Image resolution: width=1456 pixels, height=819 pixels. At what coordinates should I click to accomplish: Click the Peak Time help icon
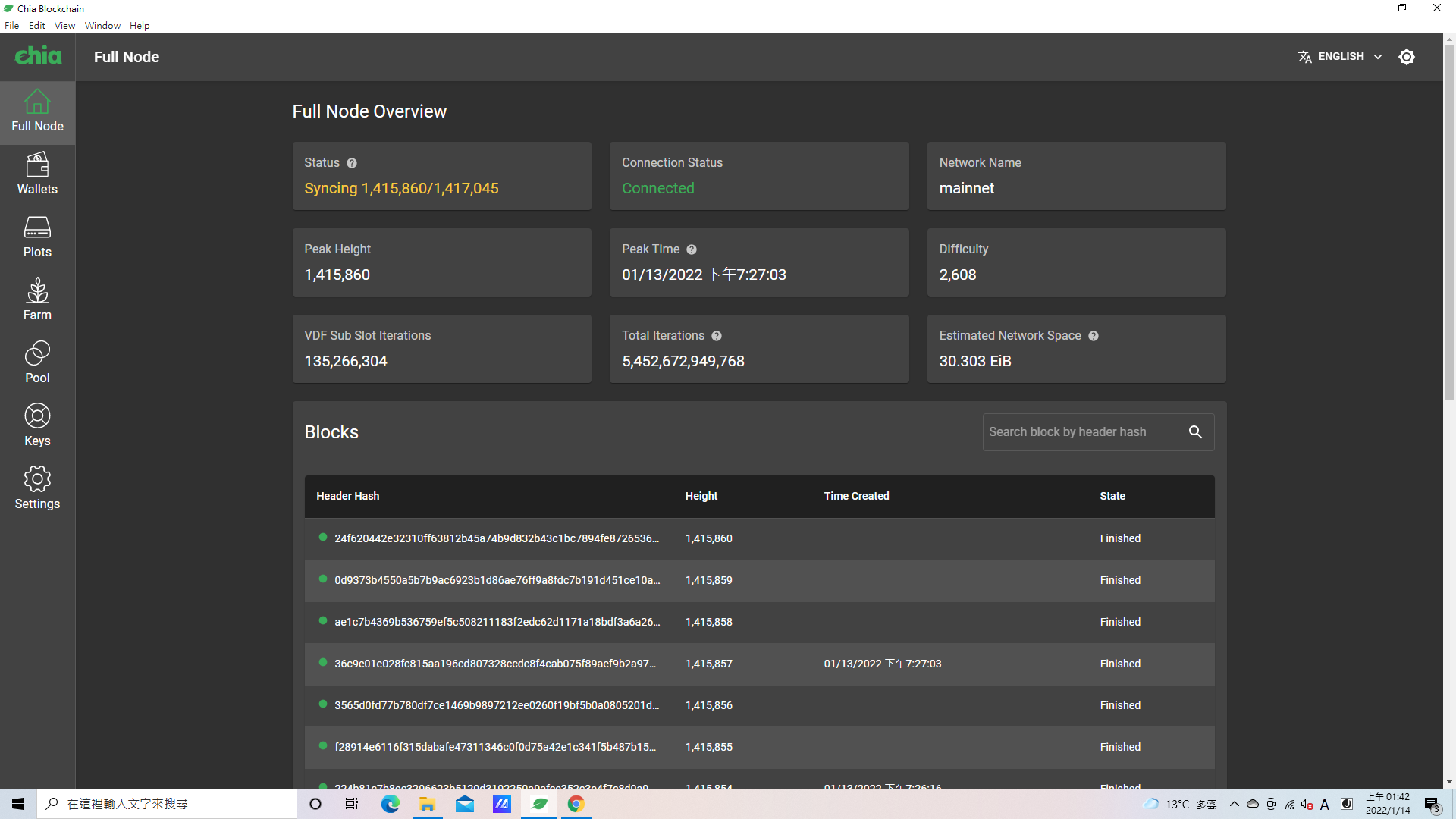click(x=692, y=249)
